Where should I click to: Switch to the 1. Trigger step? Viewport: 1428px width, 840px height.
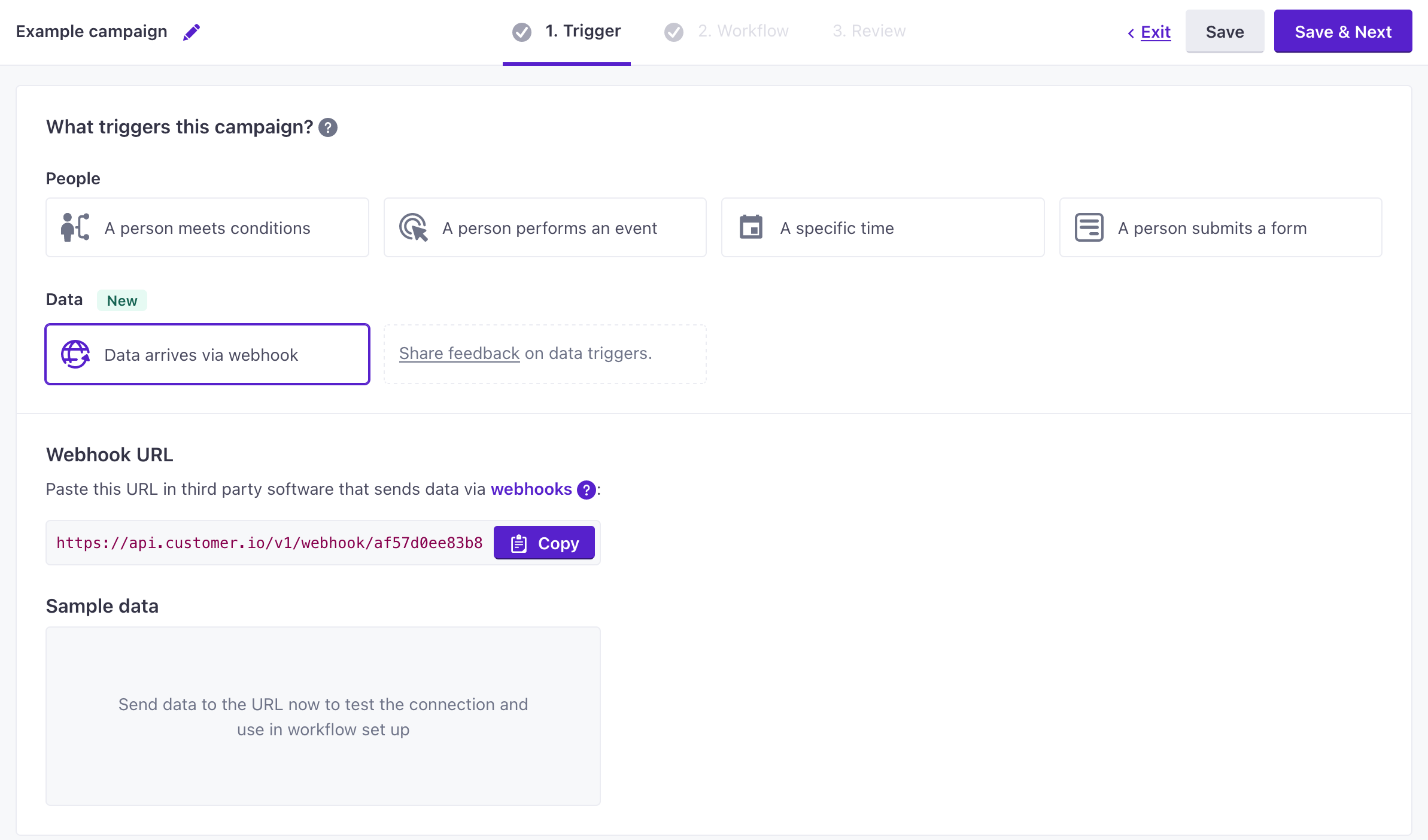click(x=567, y=32)
